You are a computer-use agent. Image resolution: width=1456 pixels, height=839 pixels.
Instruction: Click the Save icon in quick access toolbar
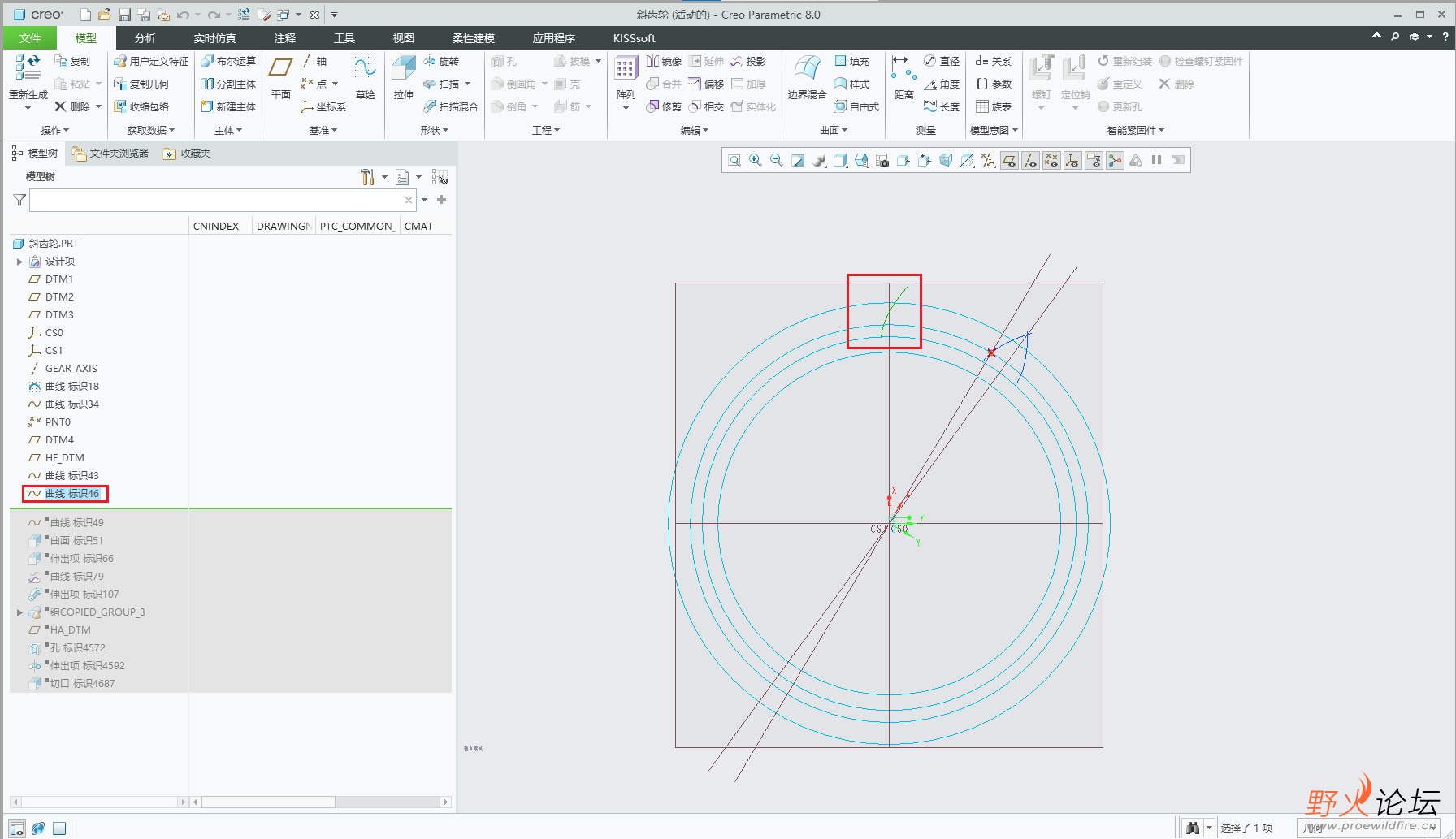(125, 15)
